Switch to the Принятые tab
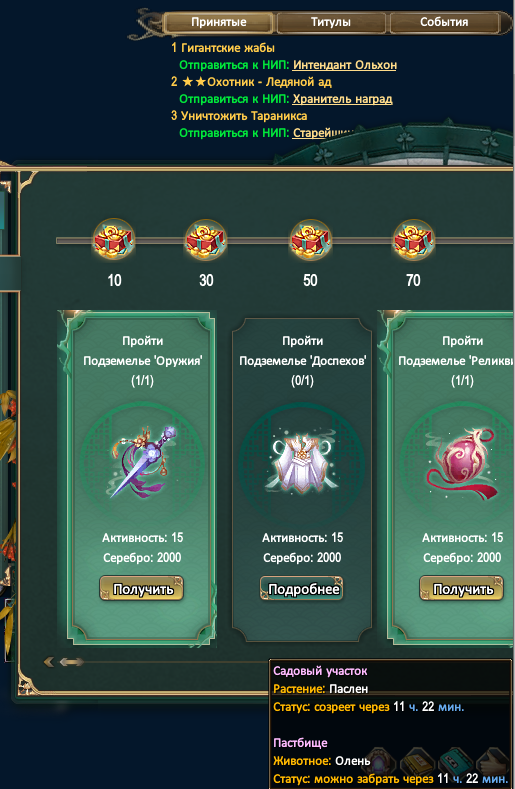Image resolution: width=515 pixels, height=789 pixels. pos(218,22)
